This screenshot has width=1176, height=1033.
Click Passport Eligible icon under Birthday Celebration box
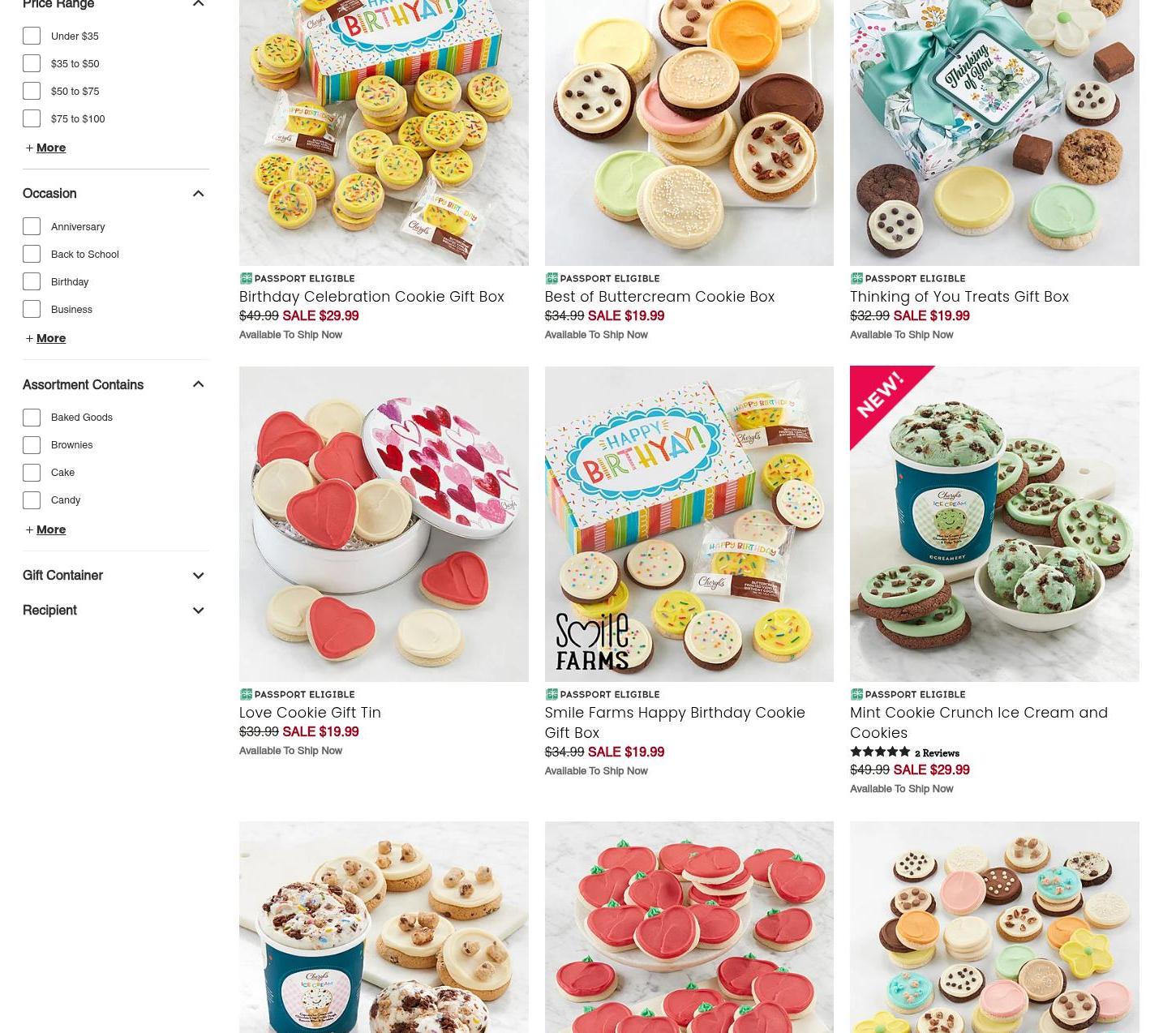point(246,278)
